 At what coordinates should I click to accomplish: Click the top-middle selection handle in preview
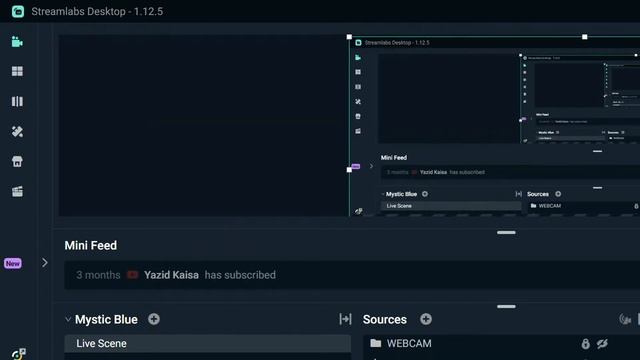coord(584,37)
